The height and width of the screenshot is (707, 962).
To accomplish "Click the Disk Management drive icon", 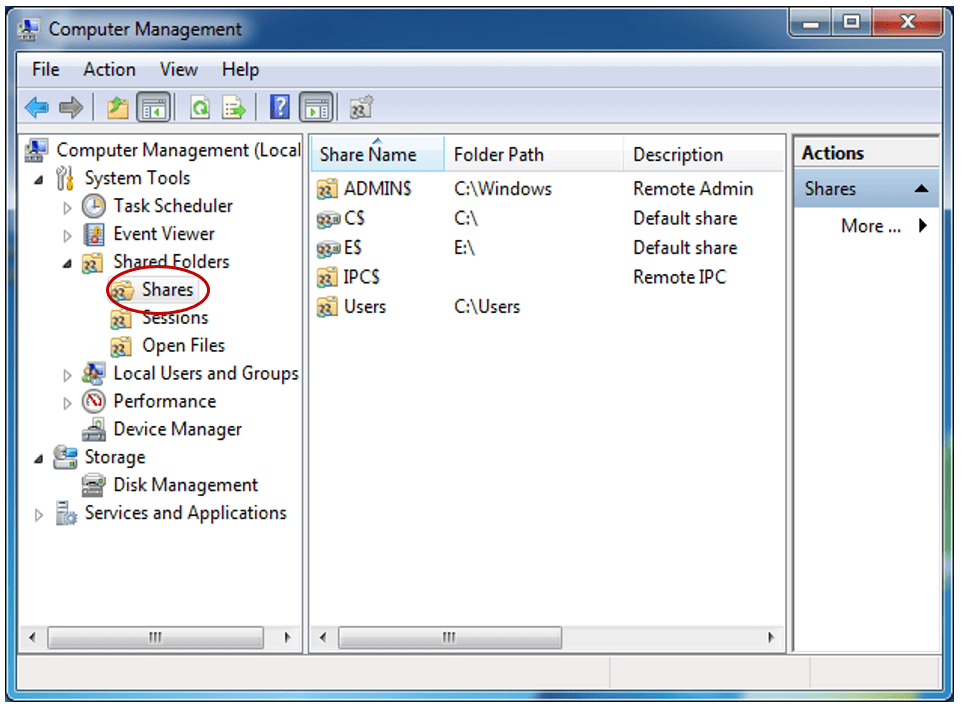I will click(x=93, y=485).
